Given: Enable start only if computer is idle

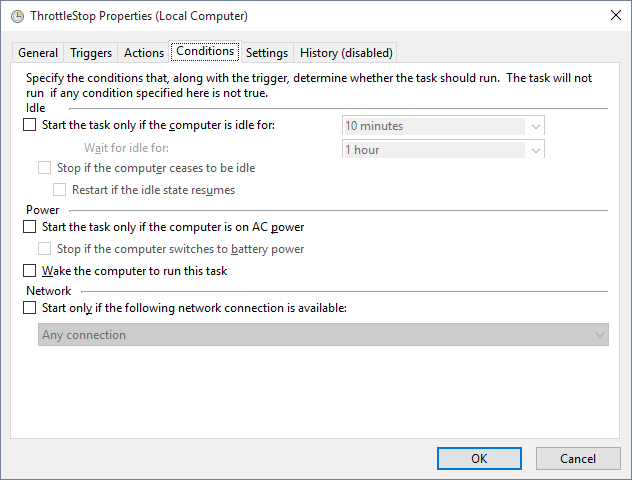Looking at the screenshot, I should (x=29, y=125).
